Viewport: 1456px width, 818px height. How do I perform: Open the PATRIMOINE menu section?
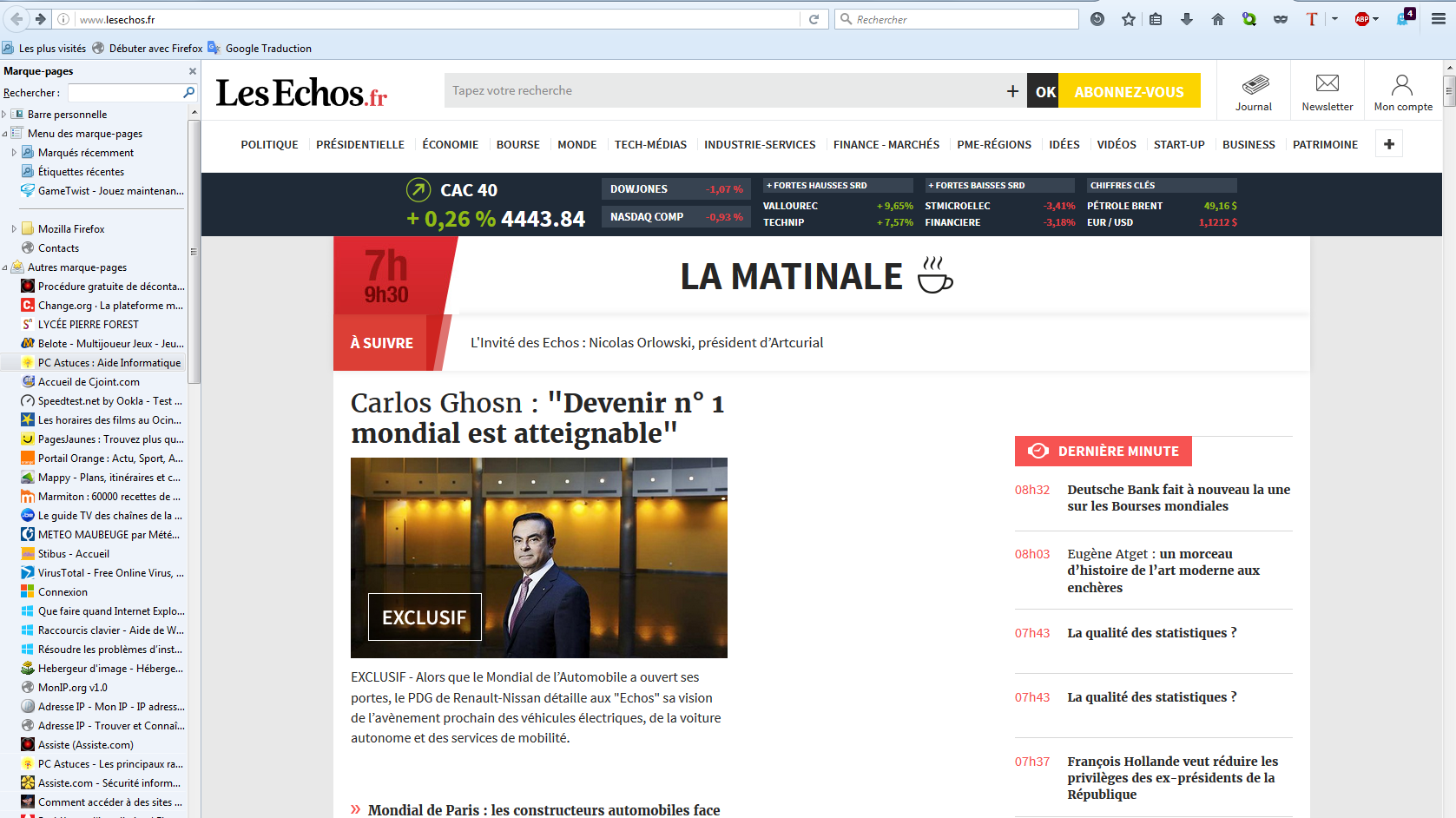pyautogui.click(x=1325, y=145)
